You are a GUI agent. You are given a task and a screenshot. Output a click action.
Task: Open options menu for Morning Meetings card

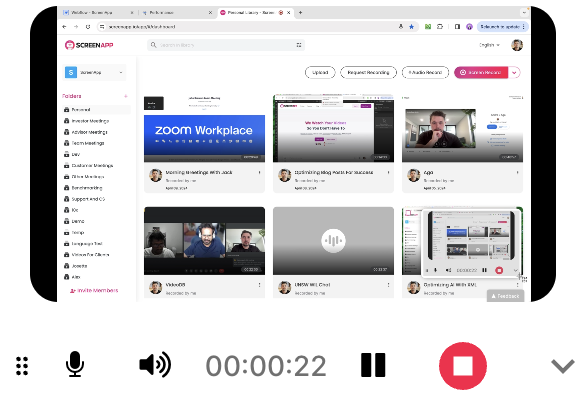259,172
